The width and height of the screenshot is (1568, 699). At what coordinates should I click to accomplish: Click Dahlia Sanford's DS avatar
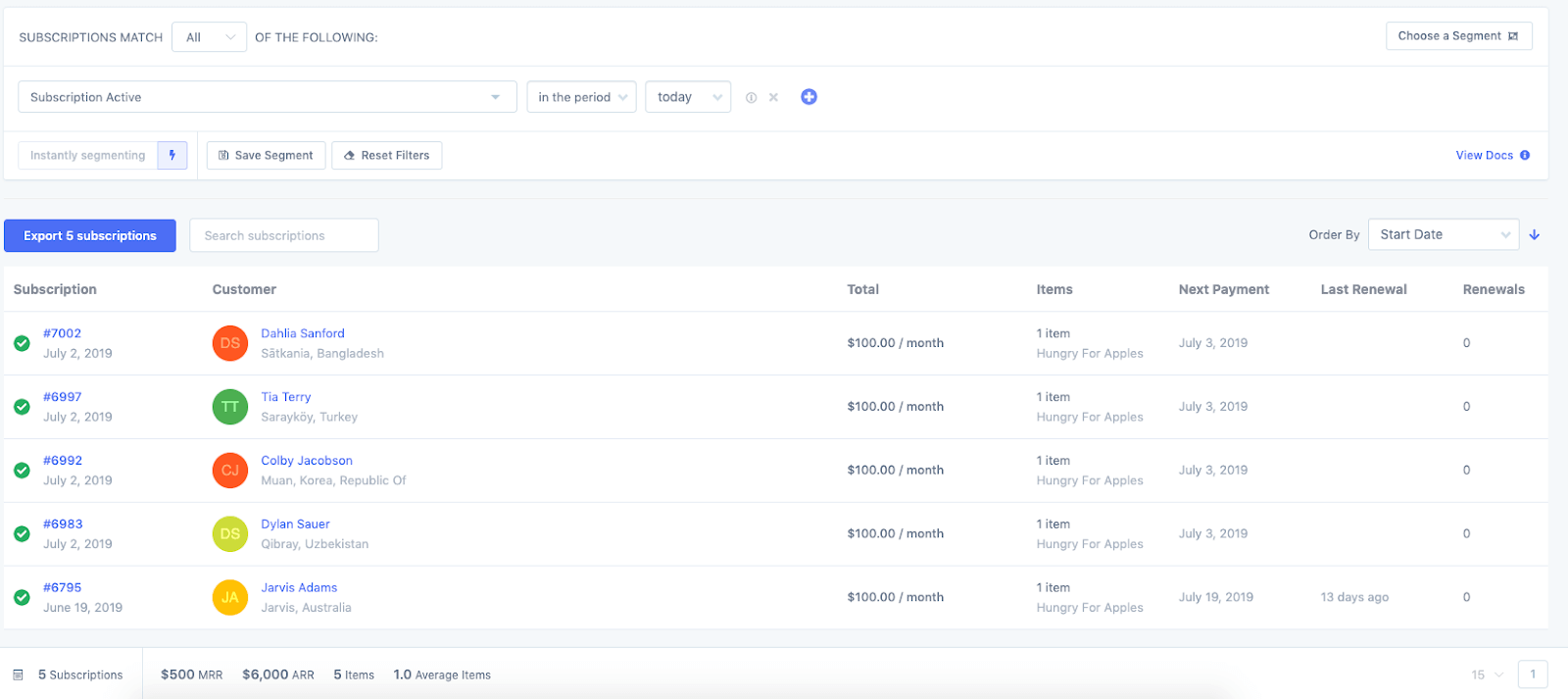pyautogui.click(x=230, y=343)
